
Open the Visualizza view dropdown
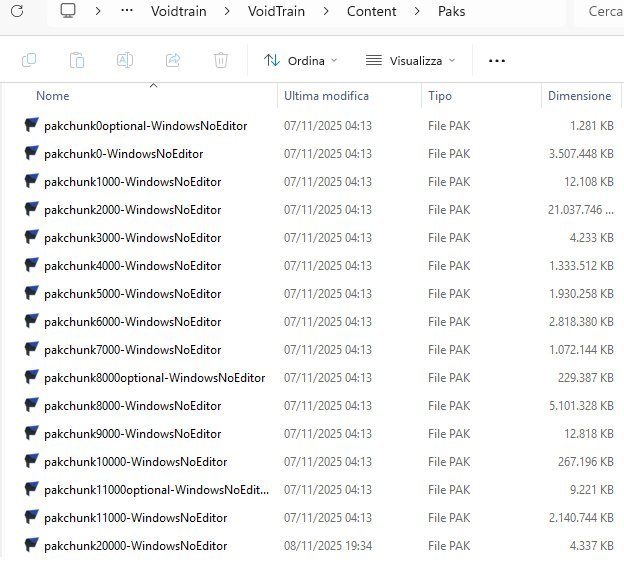[410, 61]
